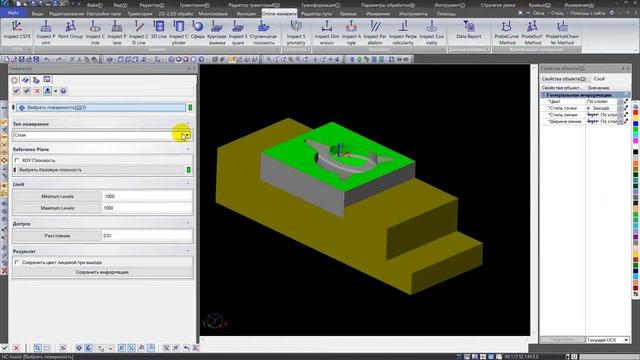The image size is (640, 360).
Task: Toggle green indicator beside Выбрать базовую плоскость
Action: pos(189,170)
